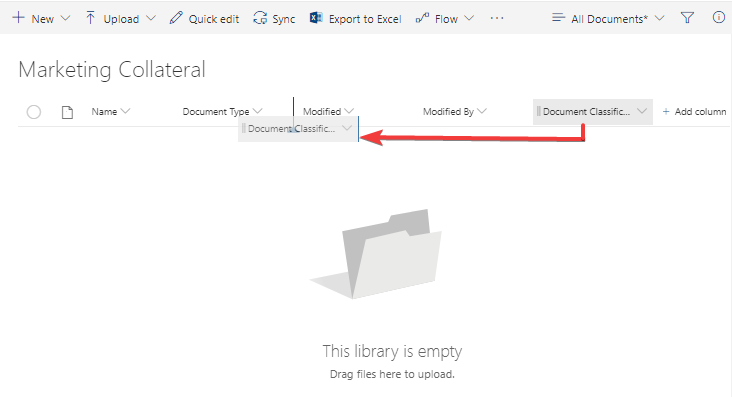This screenshot has height=397, width=732.
Task: Toggle the select all items circle
Action: [x=34, y=112]
